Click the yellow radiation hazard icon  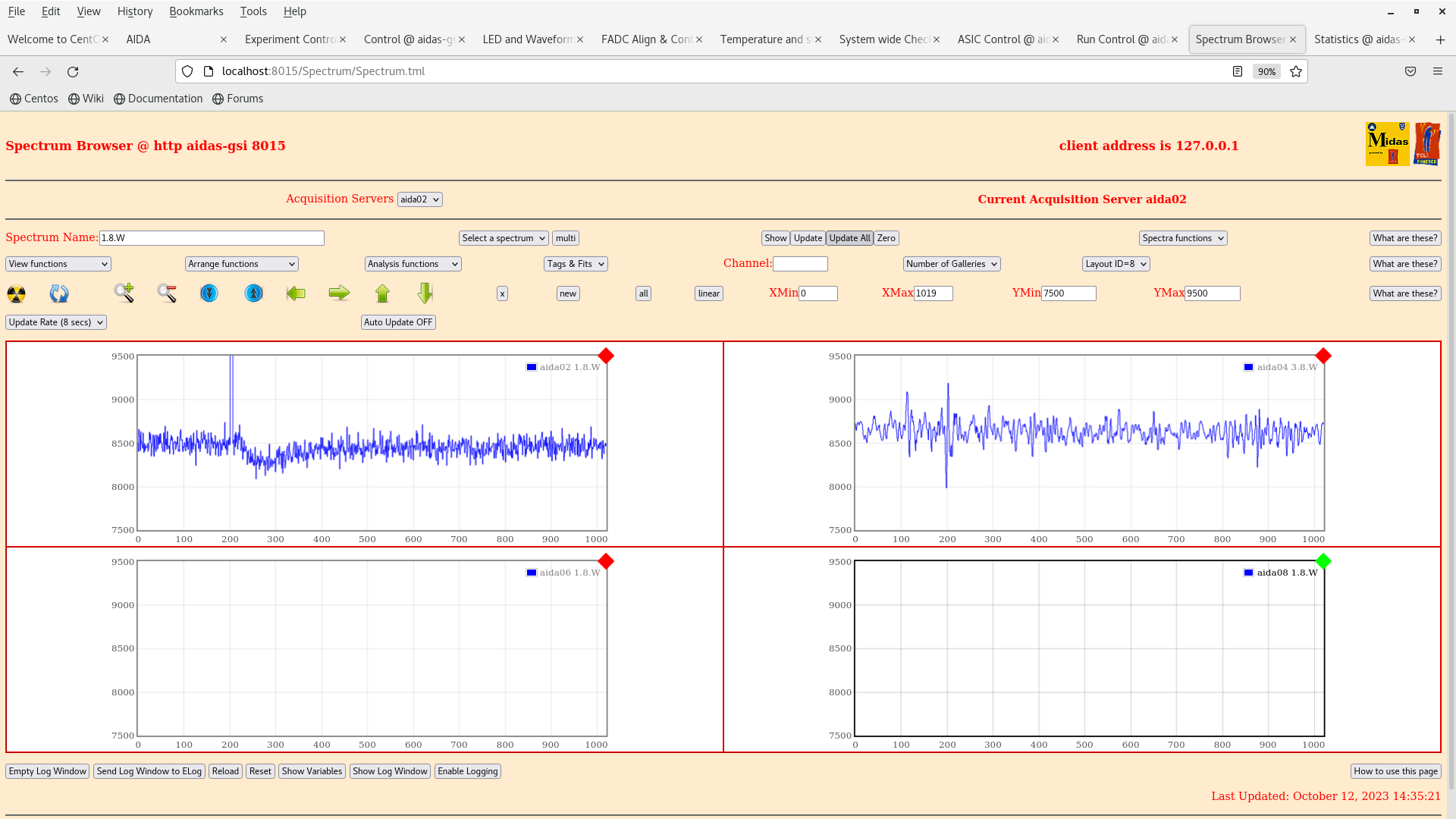point(16,293)
